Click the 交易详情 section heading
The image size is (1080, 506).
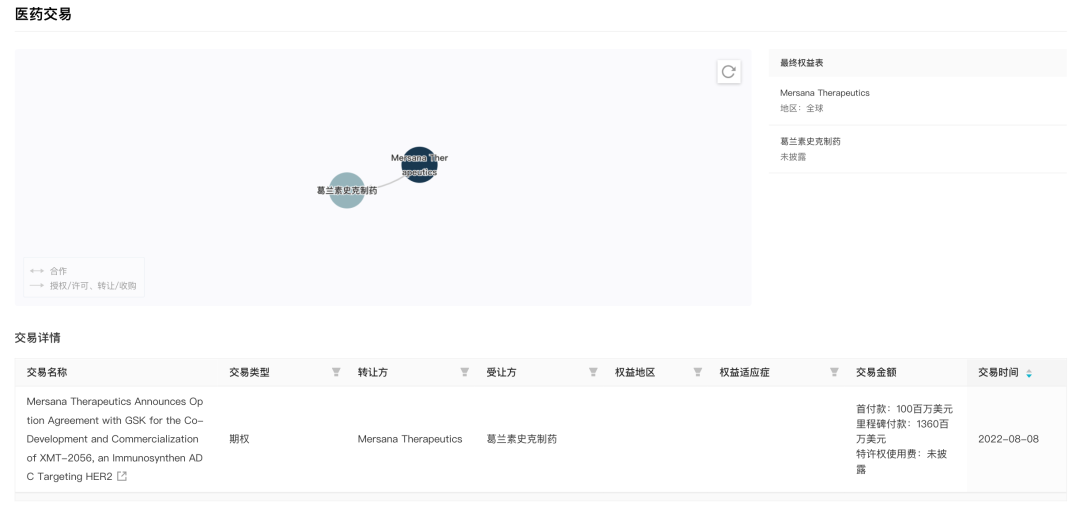click(37, 338)
